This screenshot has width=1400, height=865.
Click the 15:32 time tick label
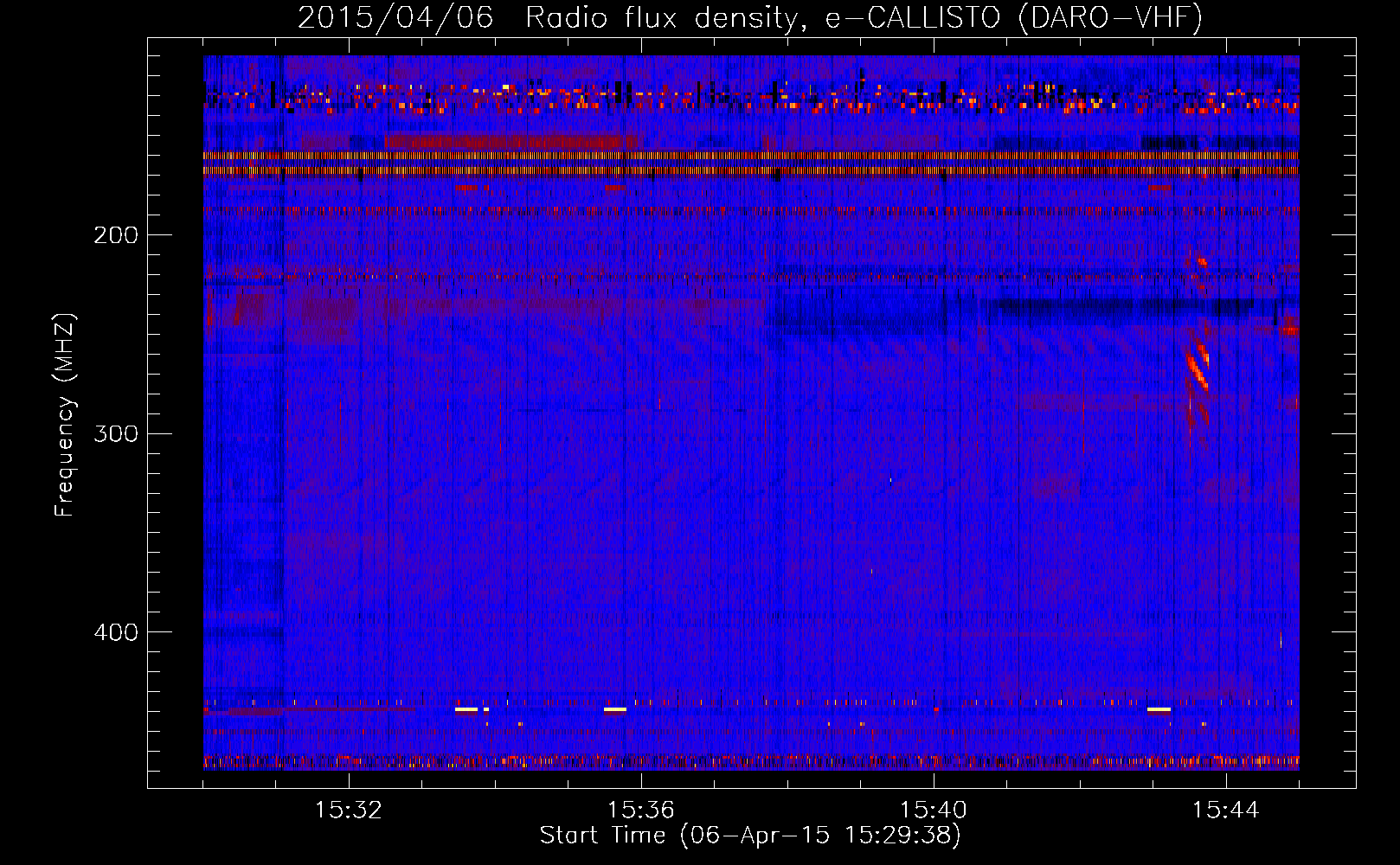[349, 810]
